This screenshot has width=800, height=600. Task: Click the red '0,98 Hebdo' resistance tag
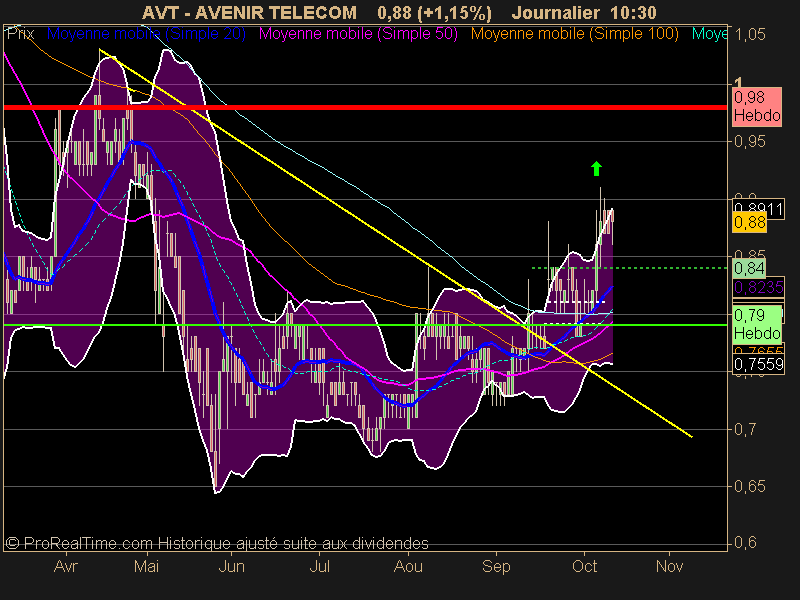757,107
